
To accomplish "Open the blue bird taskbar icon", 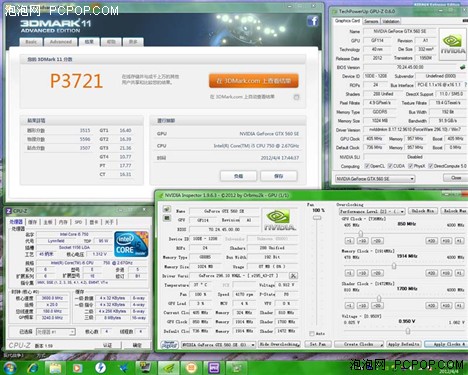I will click(x=123, y=368).
